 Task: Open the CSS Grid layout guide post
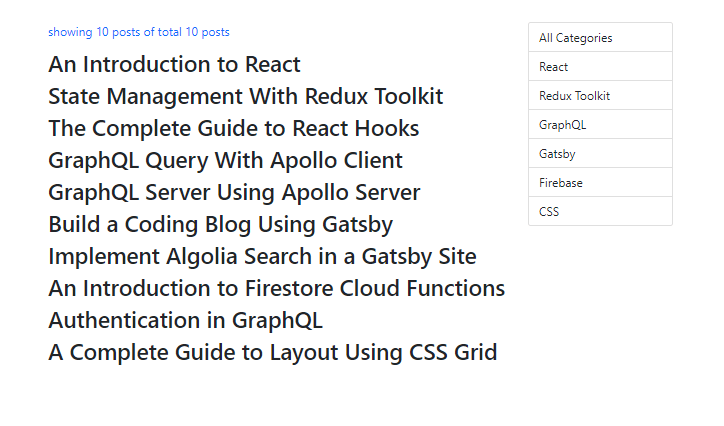pyautogui.click(x=272, y=353)
